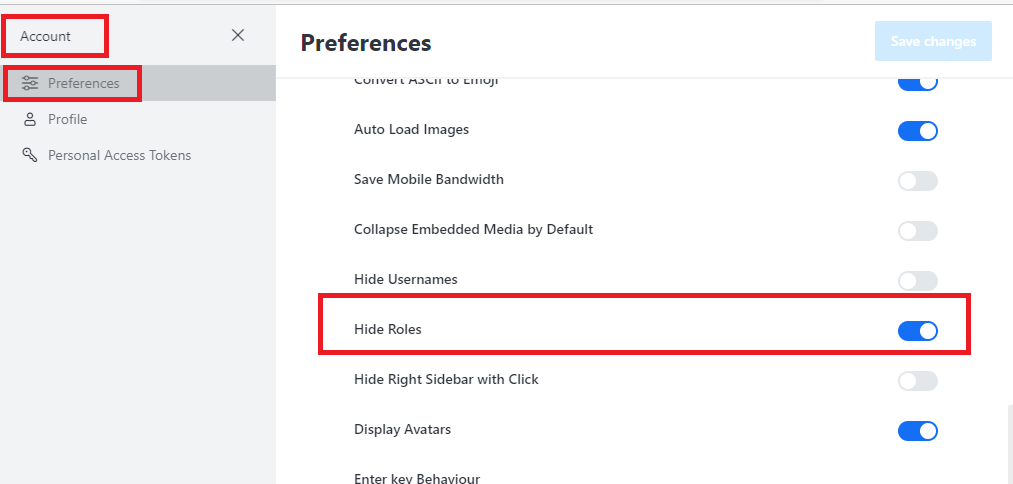1013x484 pixels.
Task: Click the Profile person icon
Action: pyautogui.click(x=30, y=119)
